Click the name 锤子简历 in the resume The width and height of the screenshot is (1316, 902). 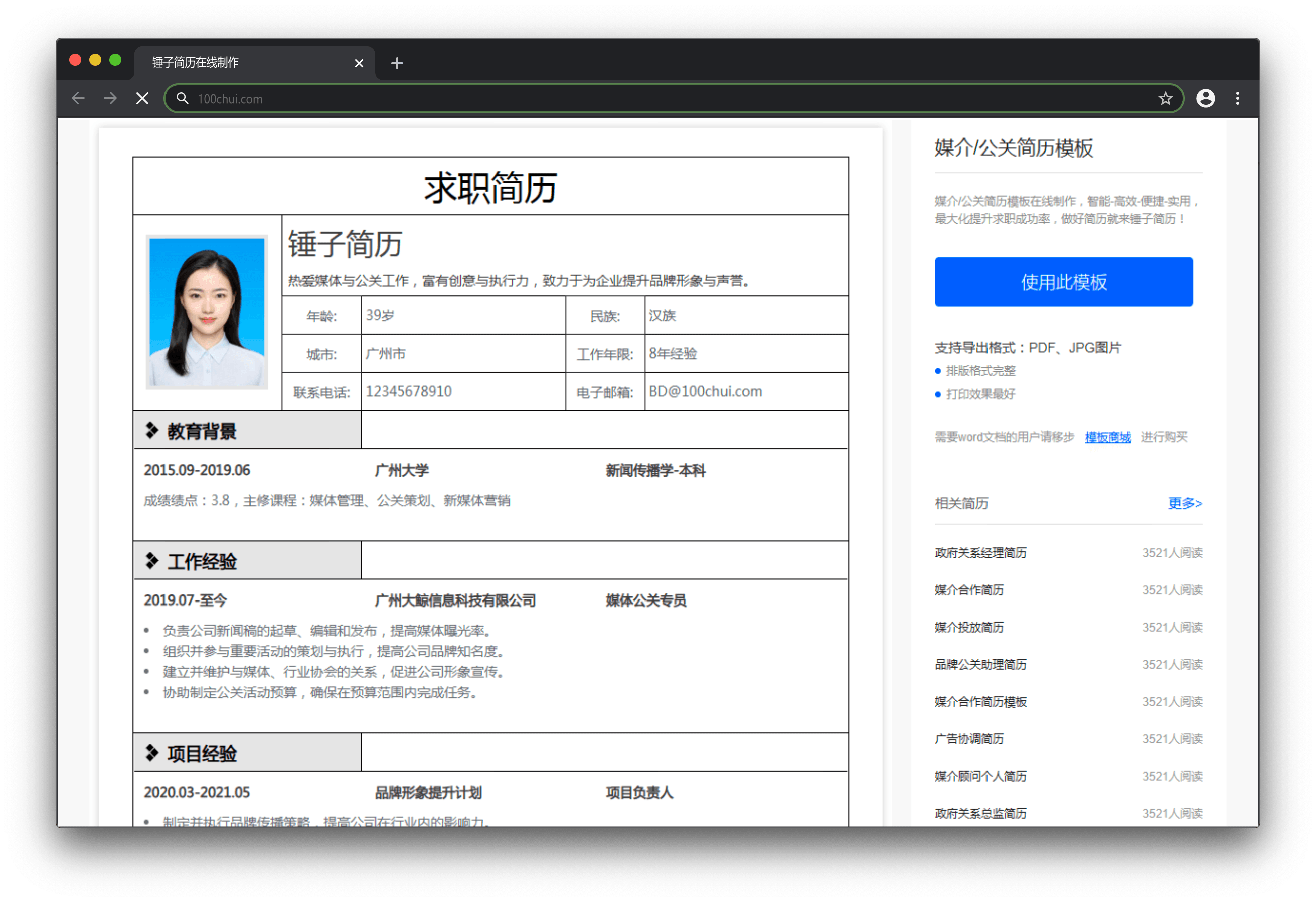coord(345,244)
